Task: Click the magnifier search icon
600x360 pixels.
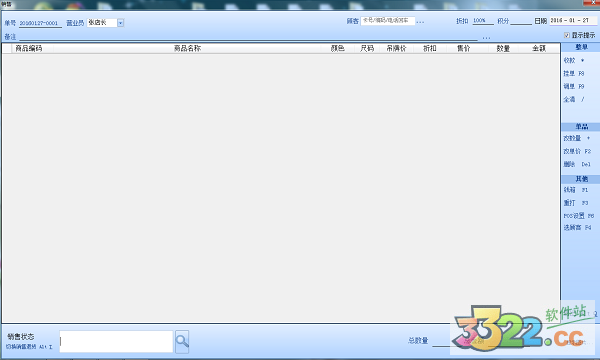Action: (x=182, y=342)
